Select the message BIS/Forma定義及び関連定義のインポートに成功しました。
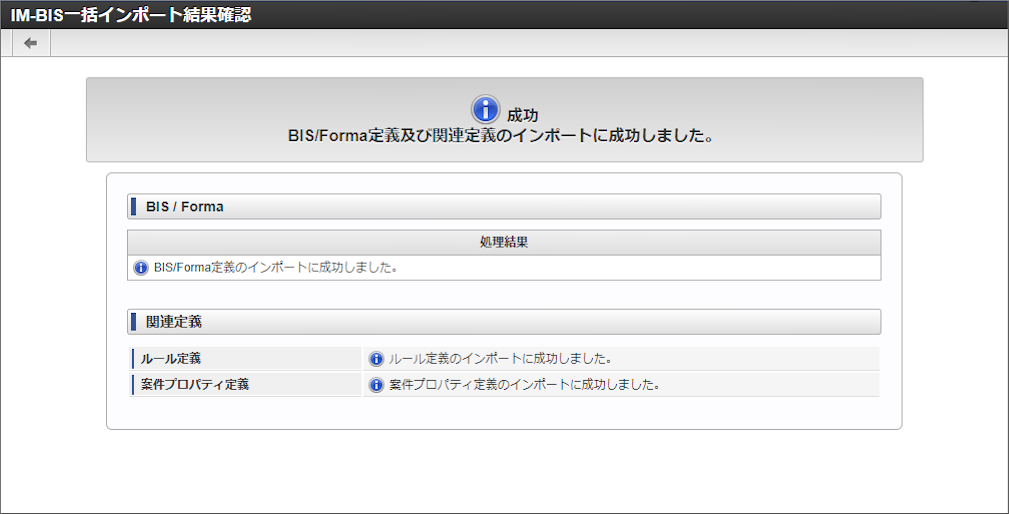This screenshot has width=1009, height=514. tap(501, 137)
